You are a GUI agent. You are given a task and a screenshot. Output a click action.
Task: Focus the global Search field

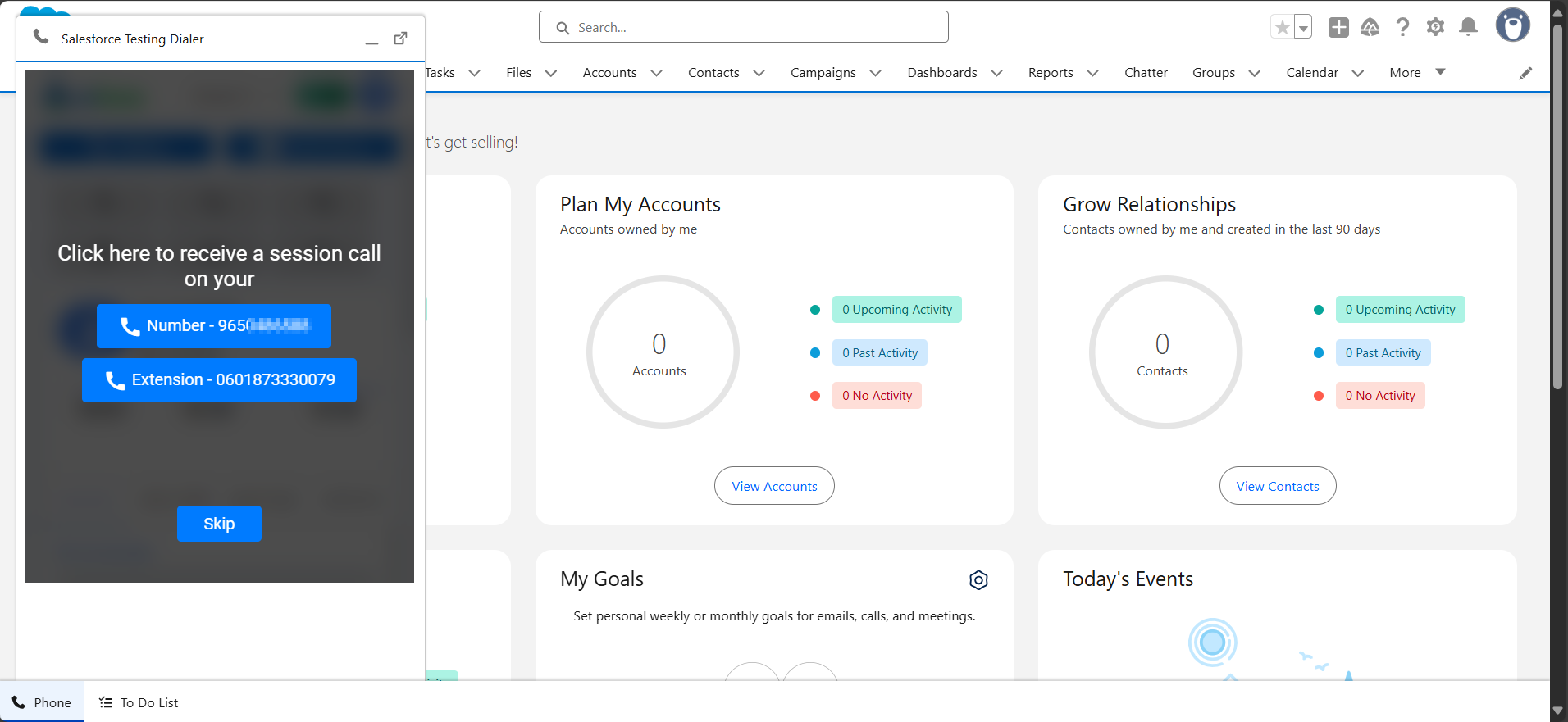click(x=744, y=27)
